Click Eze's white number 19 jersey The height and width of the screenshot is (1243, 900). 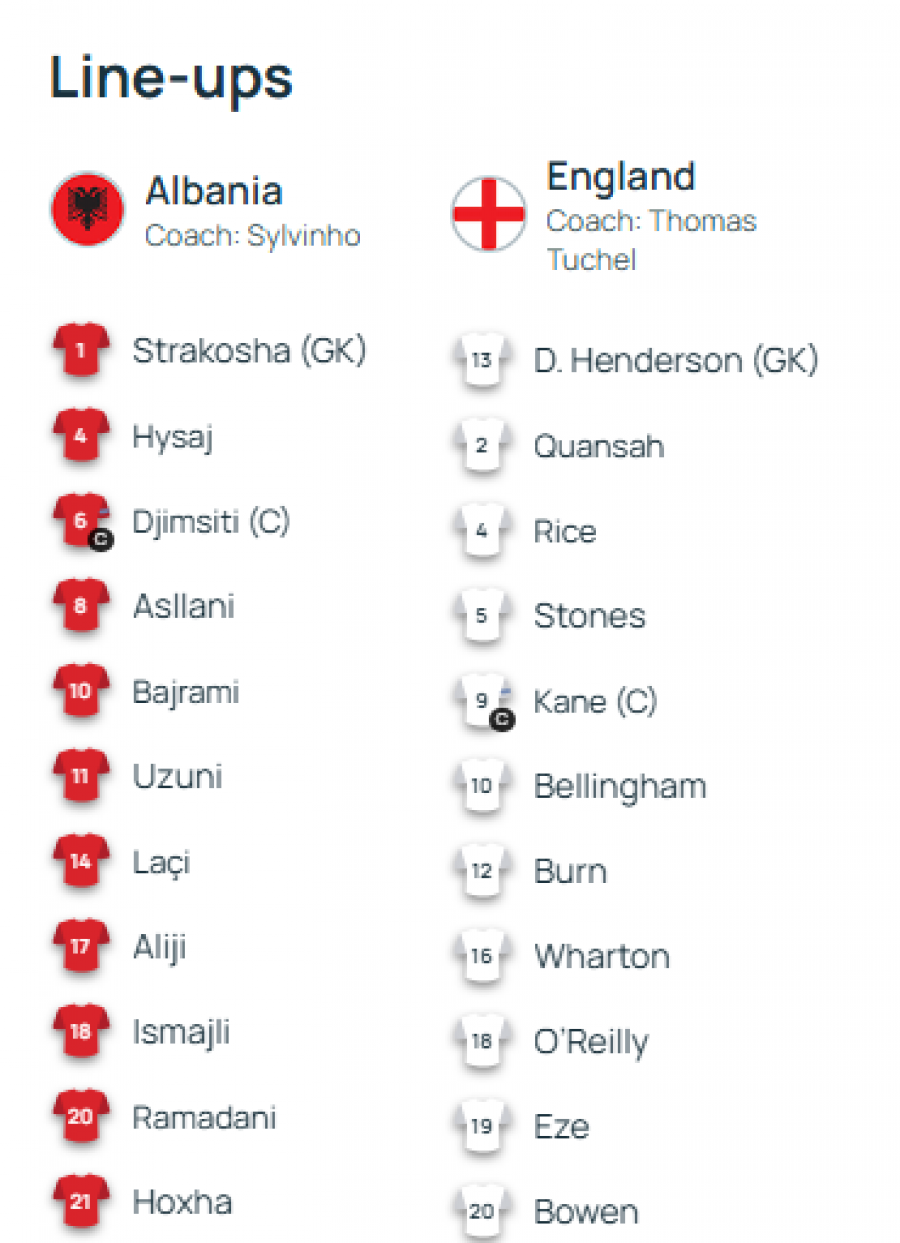(482, 1127)
